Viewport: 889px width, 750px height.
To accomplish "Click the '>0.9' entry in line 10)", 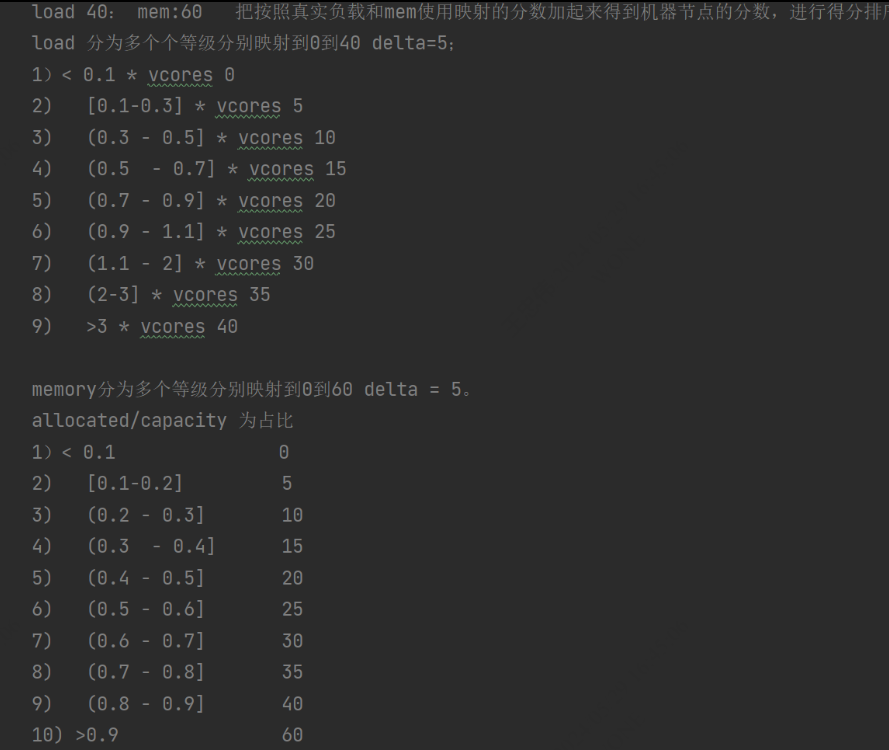I will (x=97, y=735).
